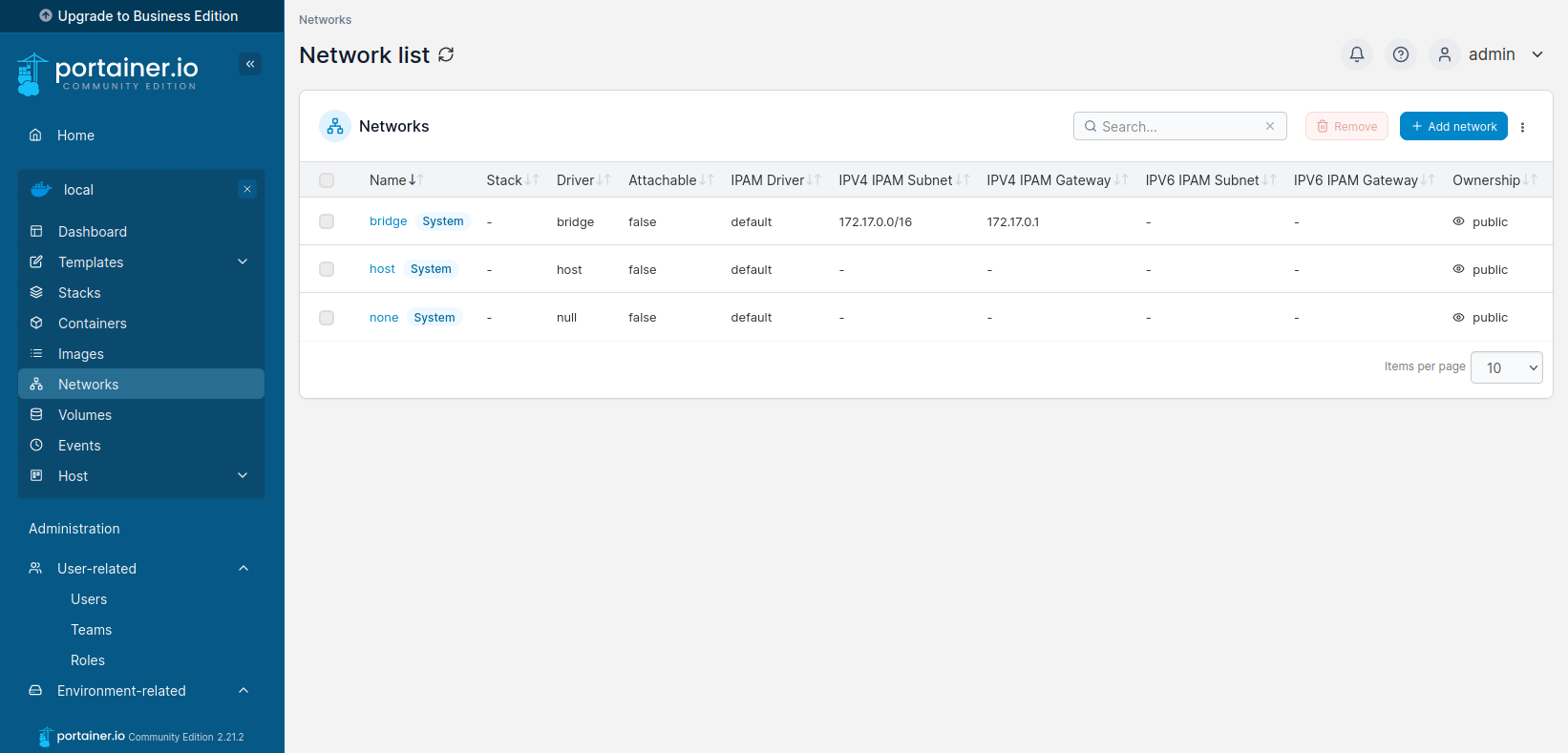The width and height of the screenshot is (1568, 753).
Task: Open the Teams admin page
Action: [x=91, y=630]
